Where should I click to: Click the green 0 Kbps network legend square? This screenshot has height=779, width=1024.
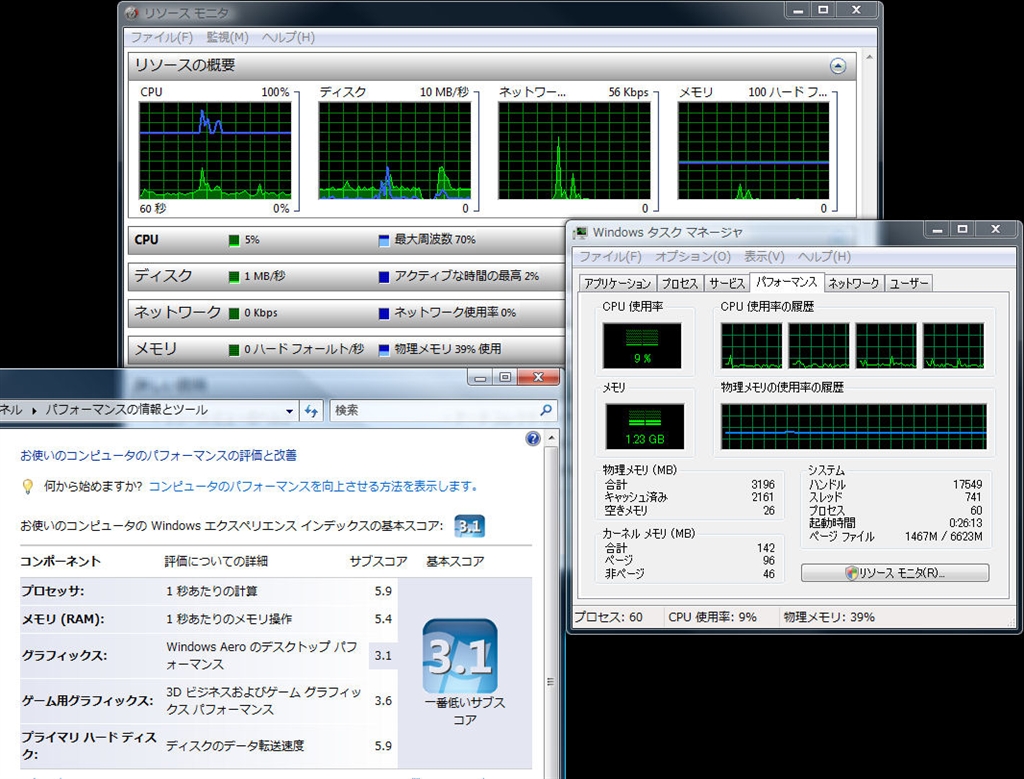[x=234, y=313]
